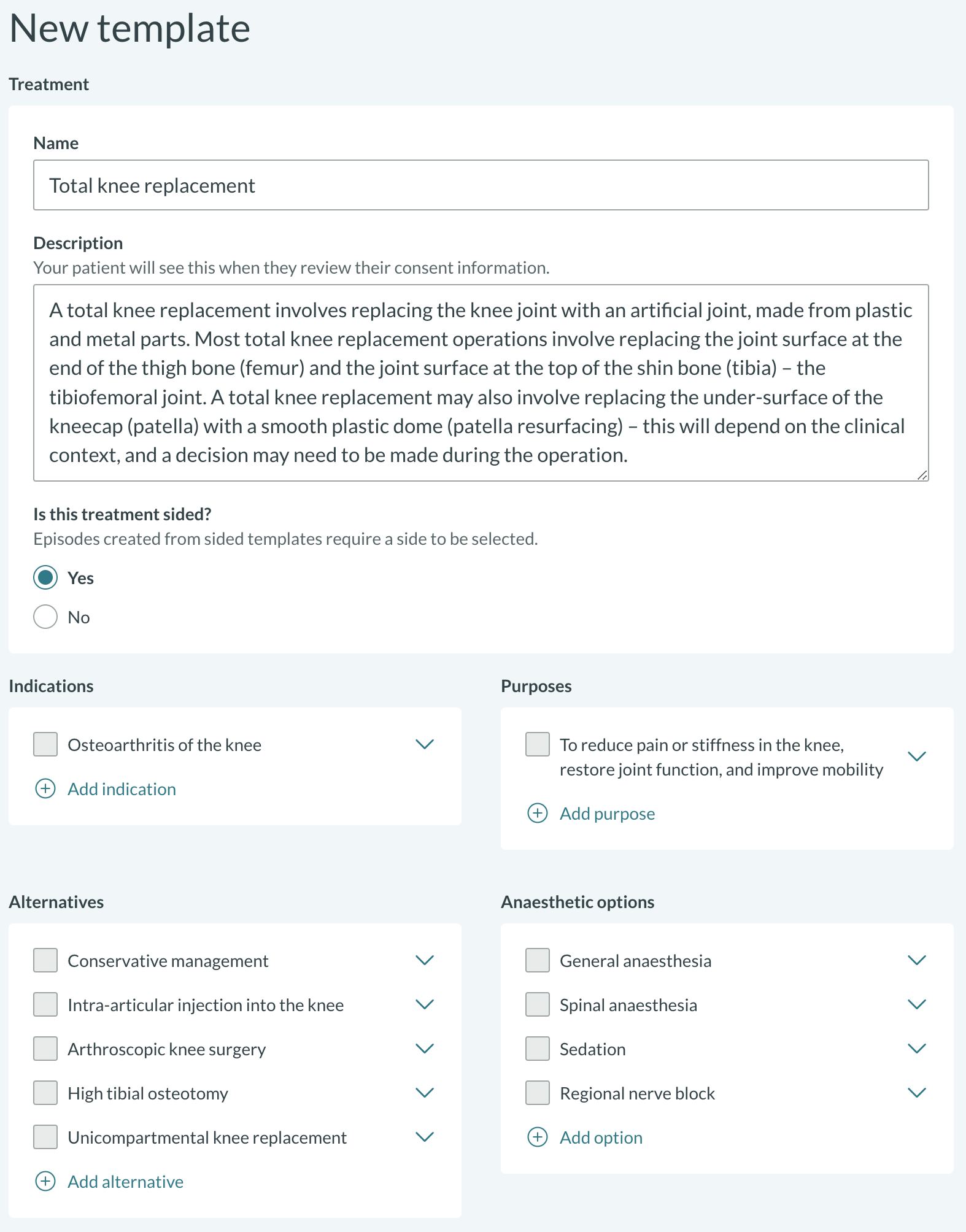966x1232 pixels.
Task: Click the Add alternative plus icon
Action: 45,1182
